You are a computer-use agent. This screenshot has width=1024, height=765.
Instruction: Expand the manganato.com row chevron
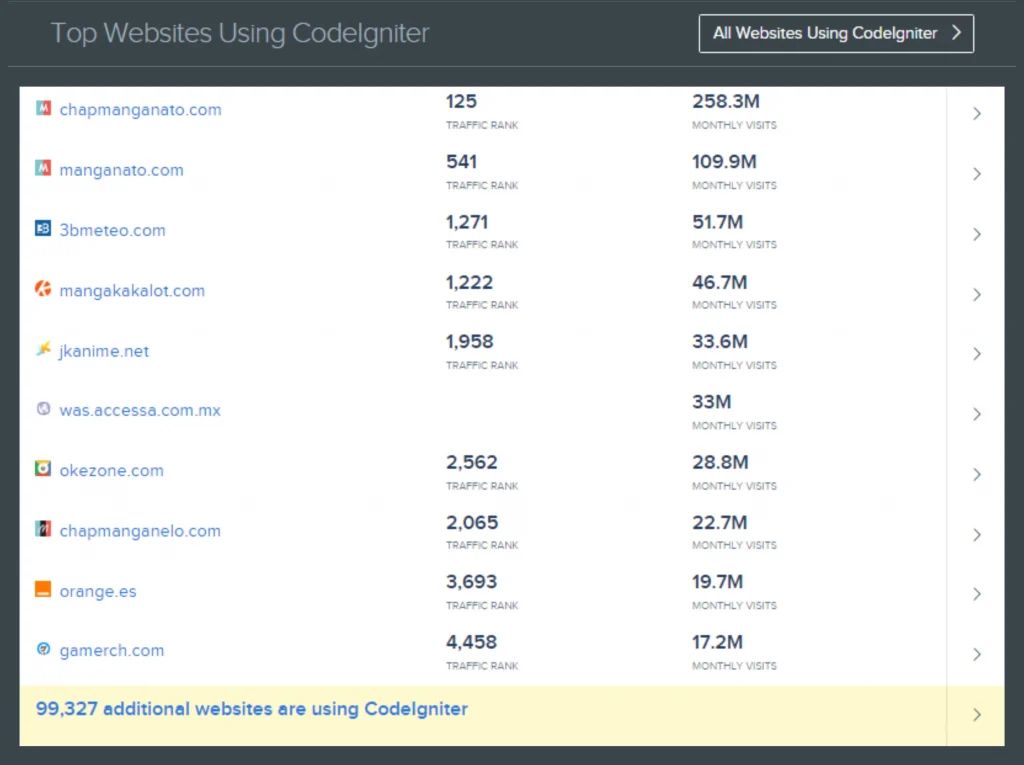click(976, 174)
